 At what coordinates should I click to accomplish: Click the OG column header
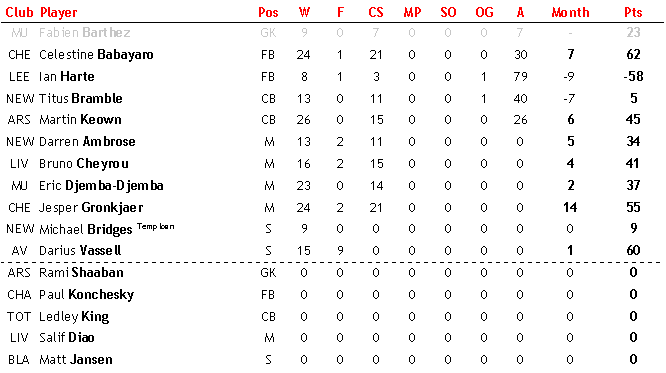click(x=484, y=12)
